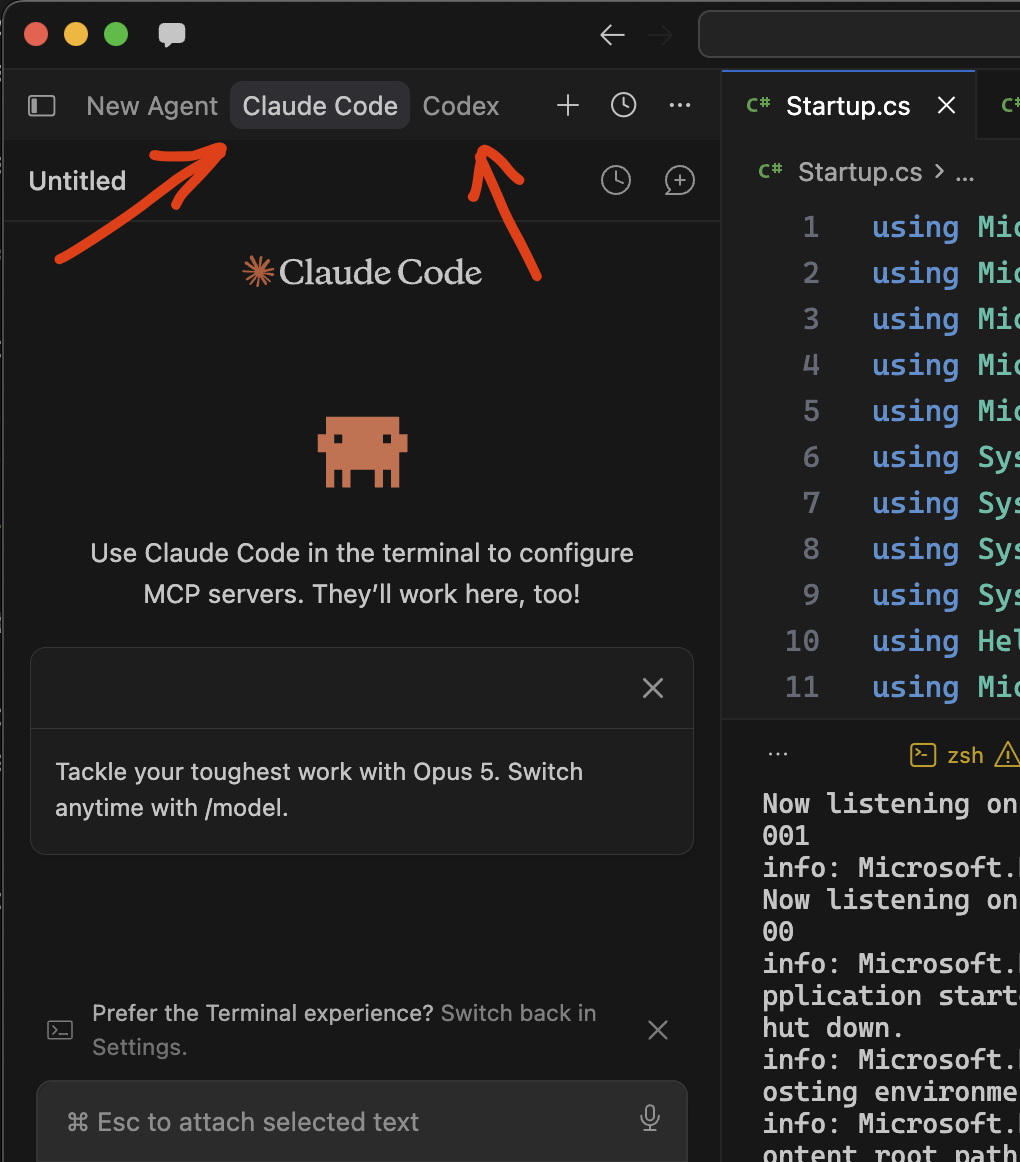1020x1162 pixels.
Task: Start new chat with bubble-plus icon
Action: [x=679, y=180]
